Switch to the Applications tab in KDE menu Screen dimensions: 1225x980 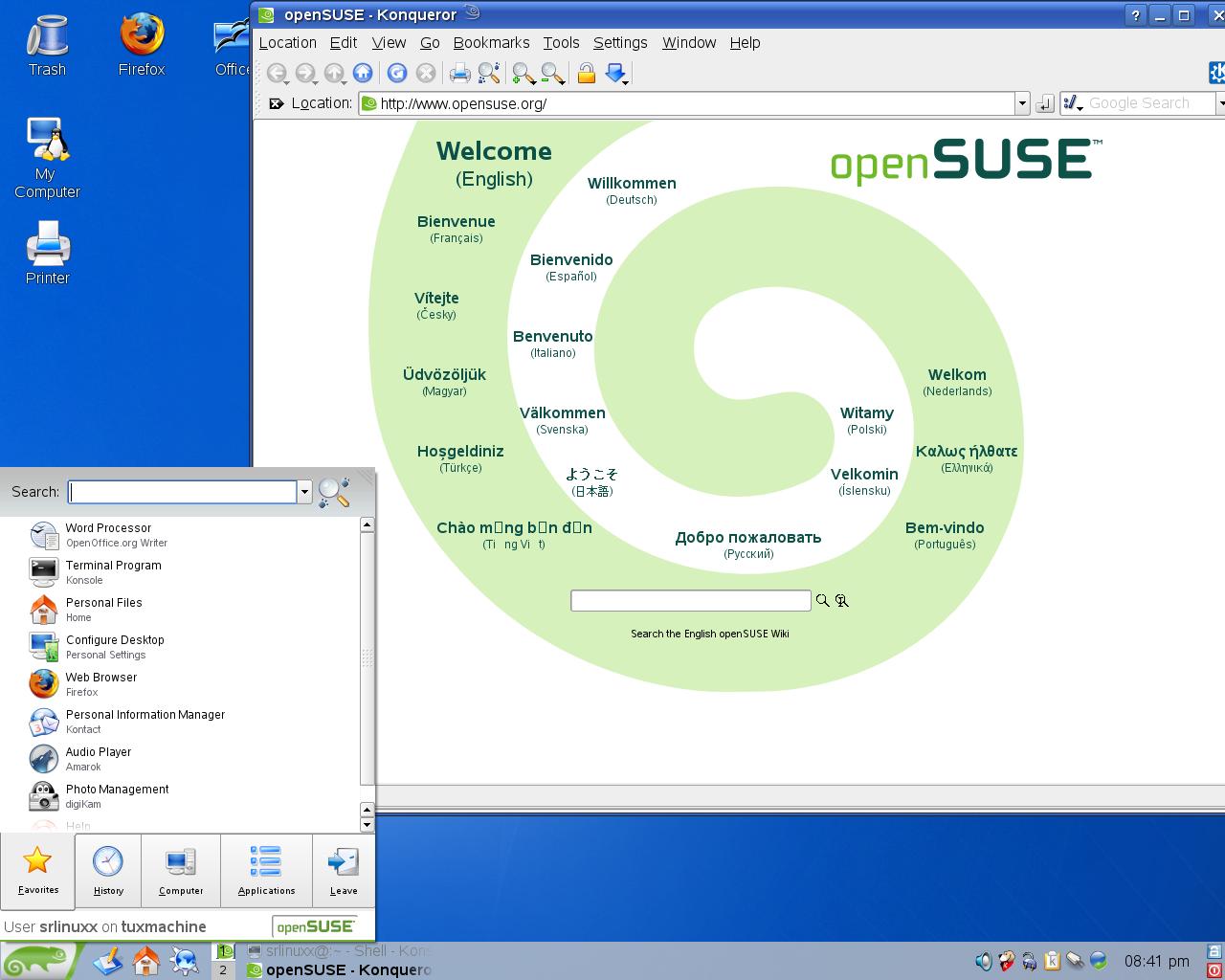click(266, 870)
